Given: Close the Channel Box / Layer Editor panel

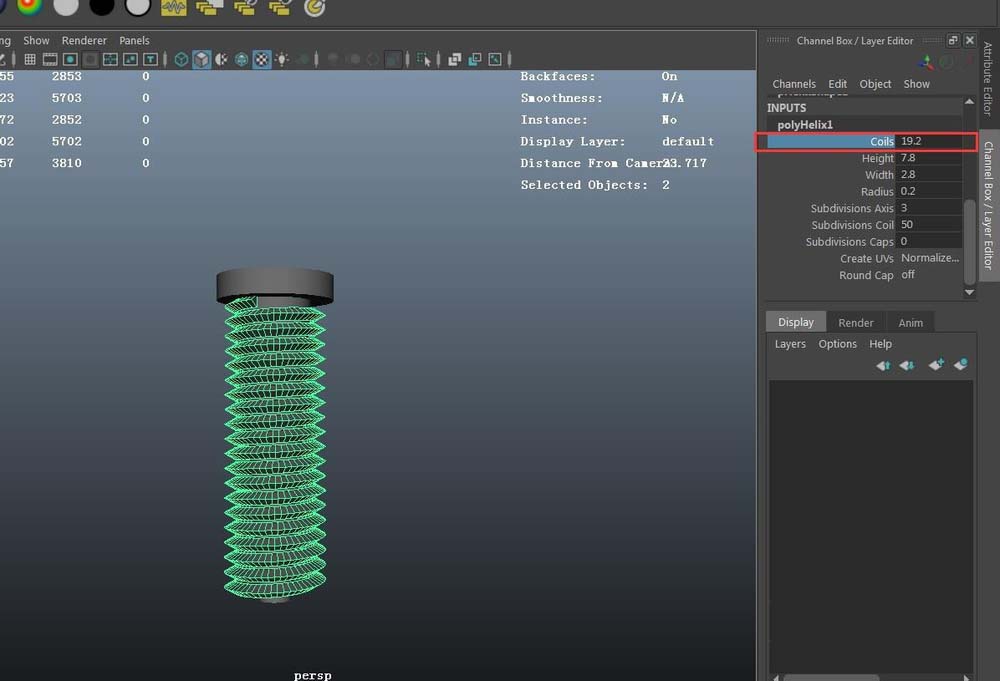Looking at the screenshot, I should pos(969,40).
